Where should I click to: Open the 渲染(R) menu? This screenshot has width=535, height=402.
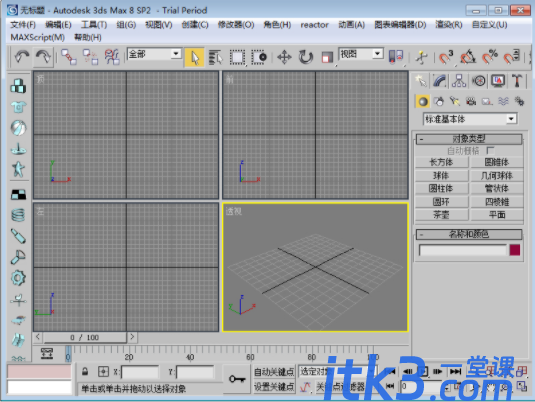449,25
